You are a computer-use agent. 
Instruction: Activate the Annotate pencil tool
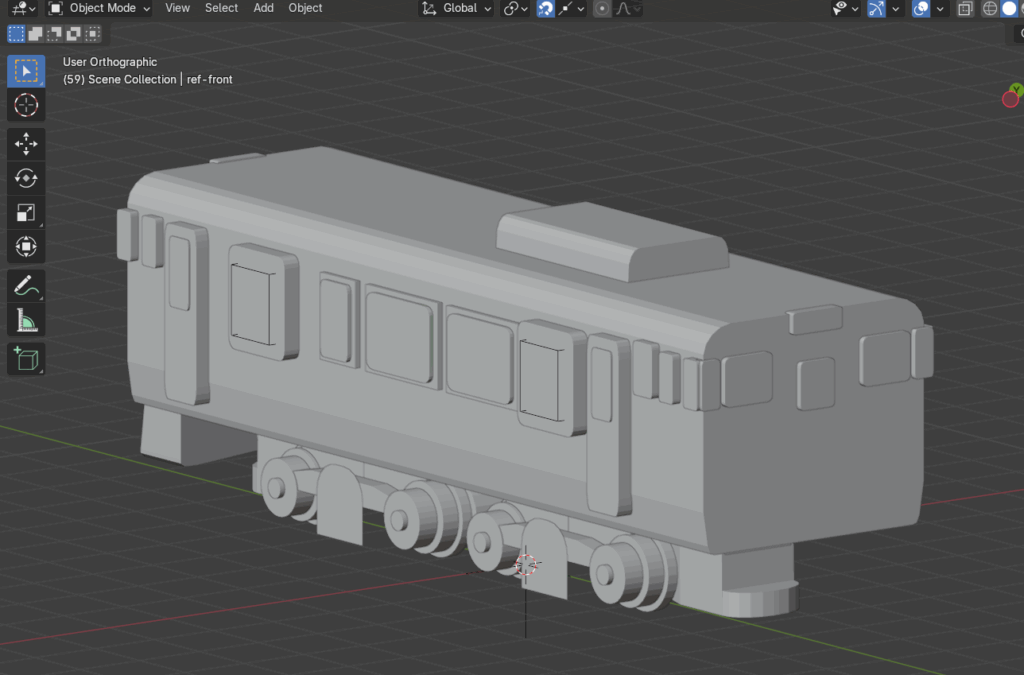click(x=26, y=286)
